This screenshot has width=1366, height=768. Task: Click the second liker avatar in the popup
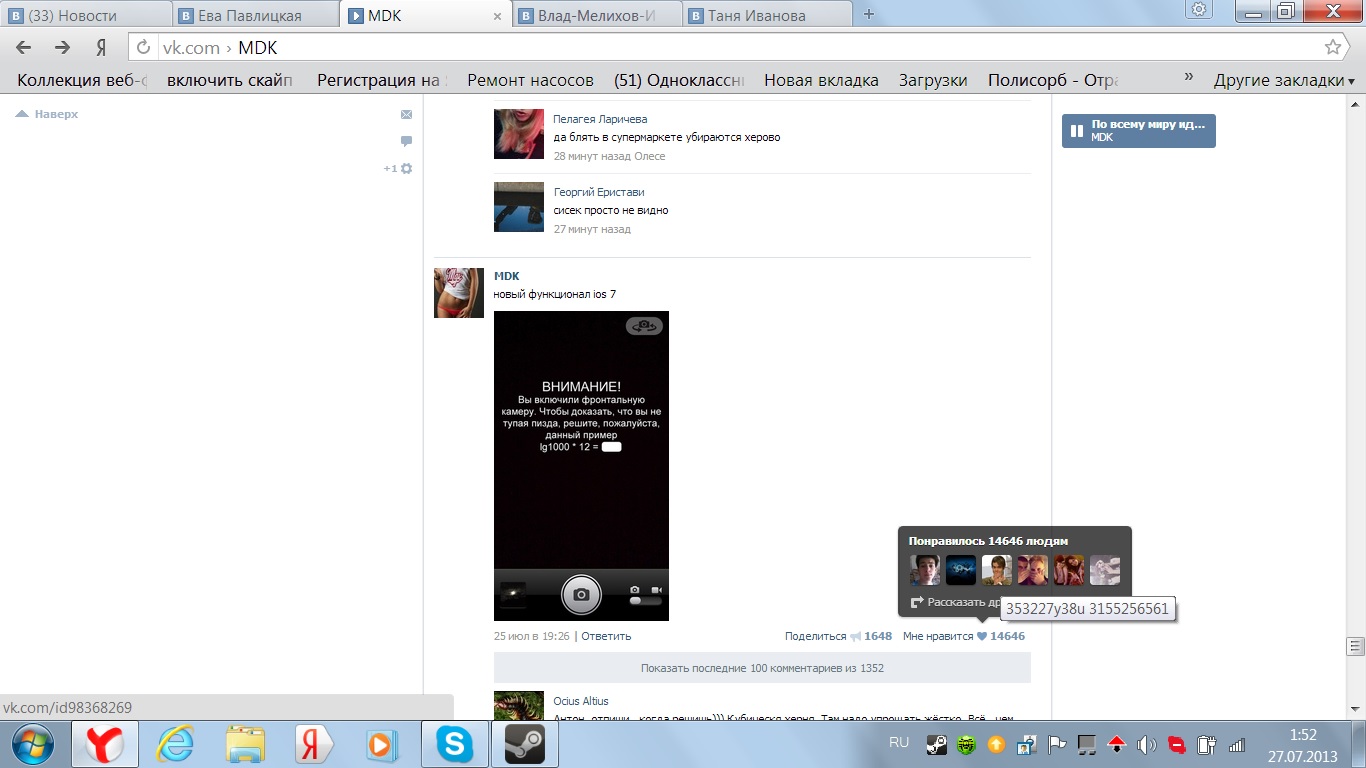[x=961, y=570]
